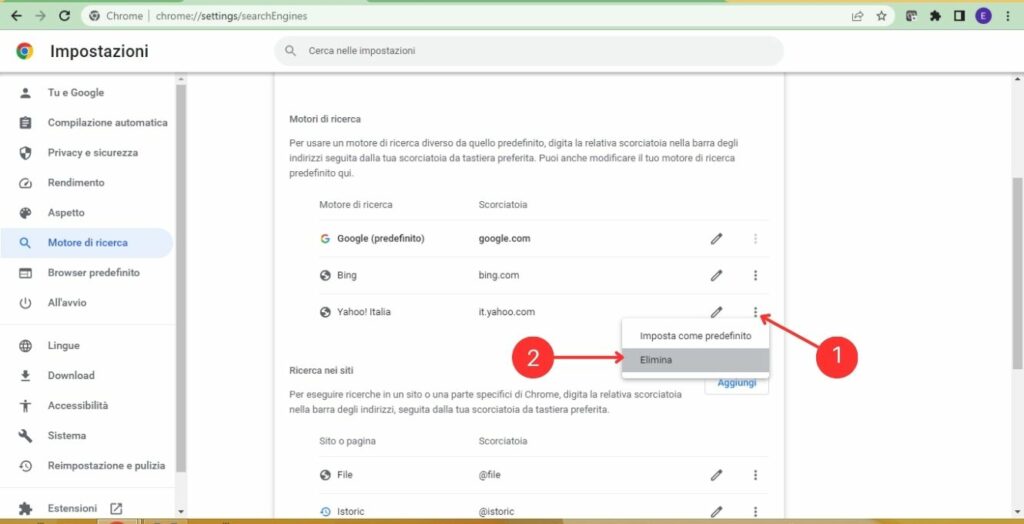The image size is (1024, 524).
Task: Click the Google (predefinito) row name
Action: [381, 239]
